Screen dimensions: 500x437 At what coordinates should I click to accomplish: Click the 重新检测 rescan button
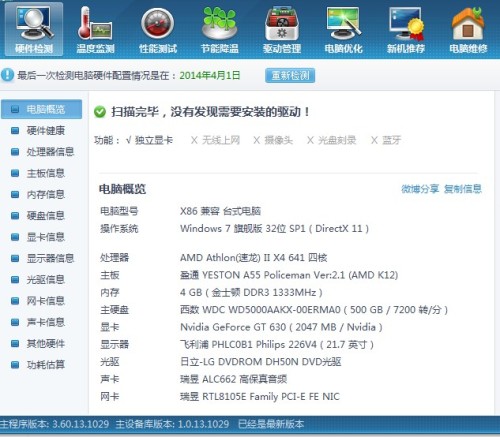pyautogui.click(x=290, y=75)
